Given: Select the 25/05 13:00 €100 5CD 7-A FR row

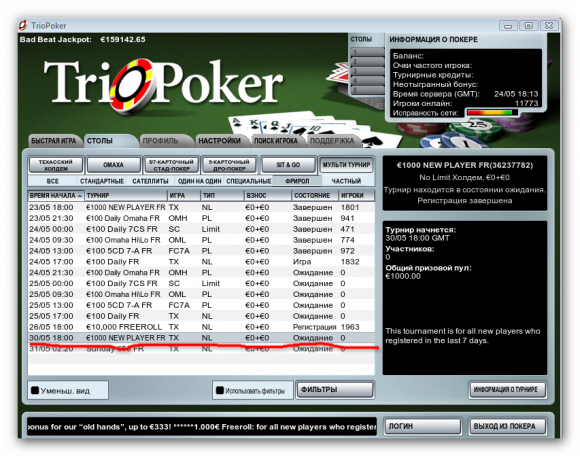Looking at the screenshot, I should [201, 305].
